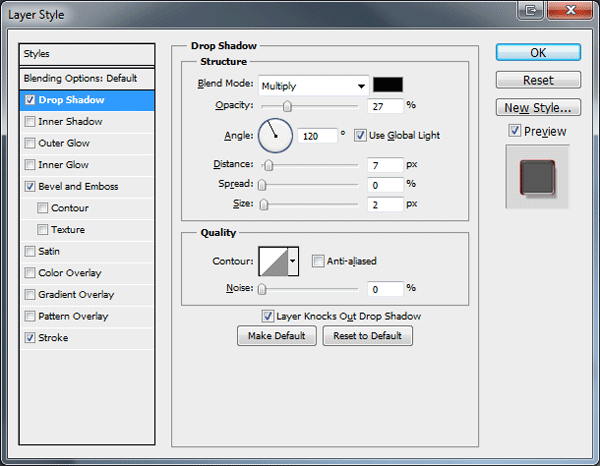Enable the Satin checkbox

pos(30,251)
